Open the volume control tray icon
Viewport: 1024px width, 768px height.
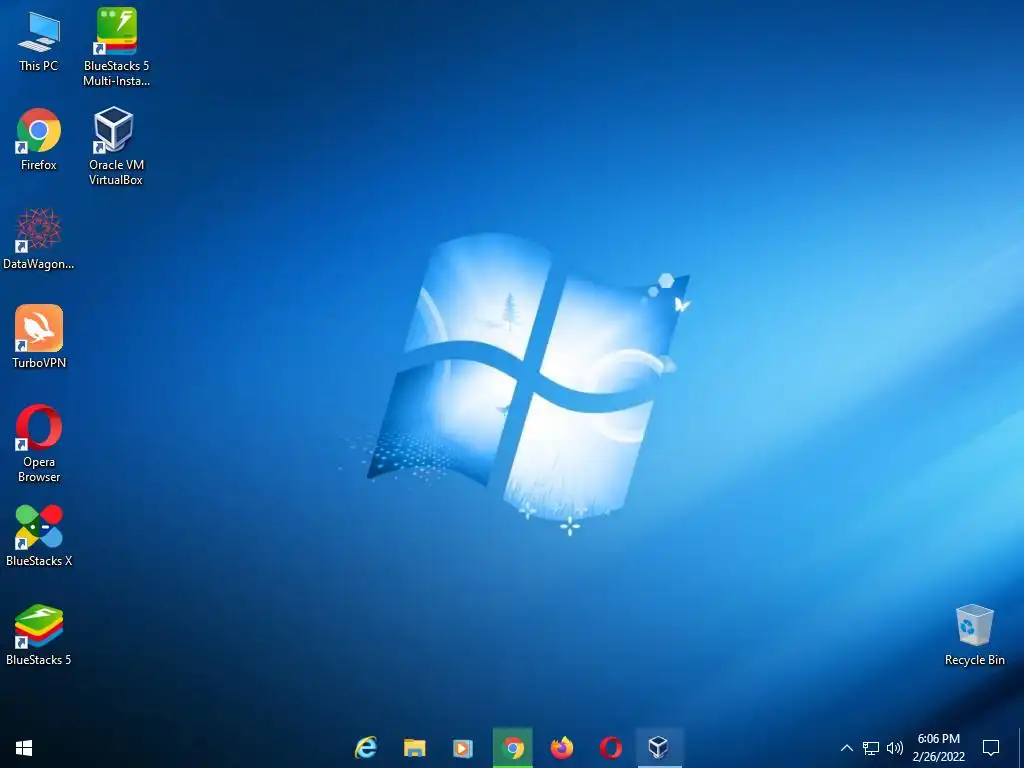click(x=894, y=748)
